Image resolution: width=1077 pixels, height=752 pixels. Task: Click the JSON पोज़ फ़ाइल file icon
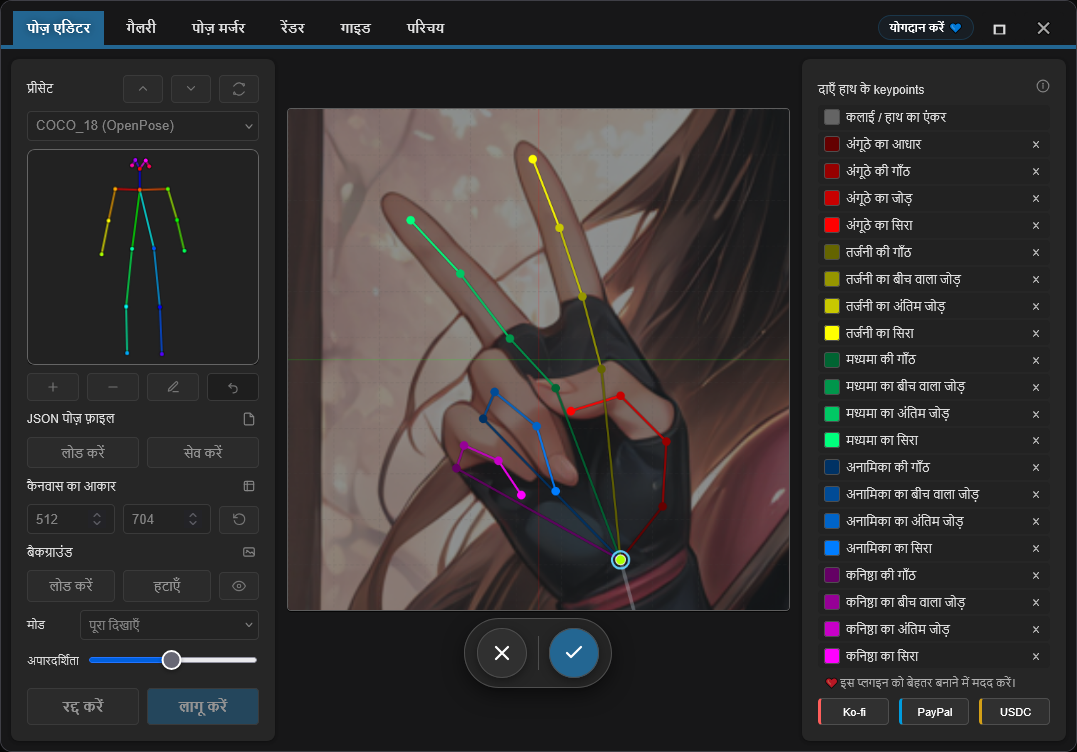[x=249, y=419]
